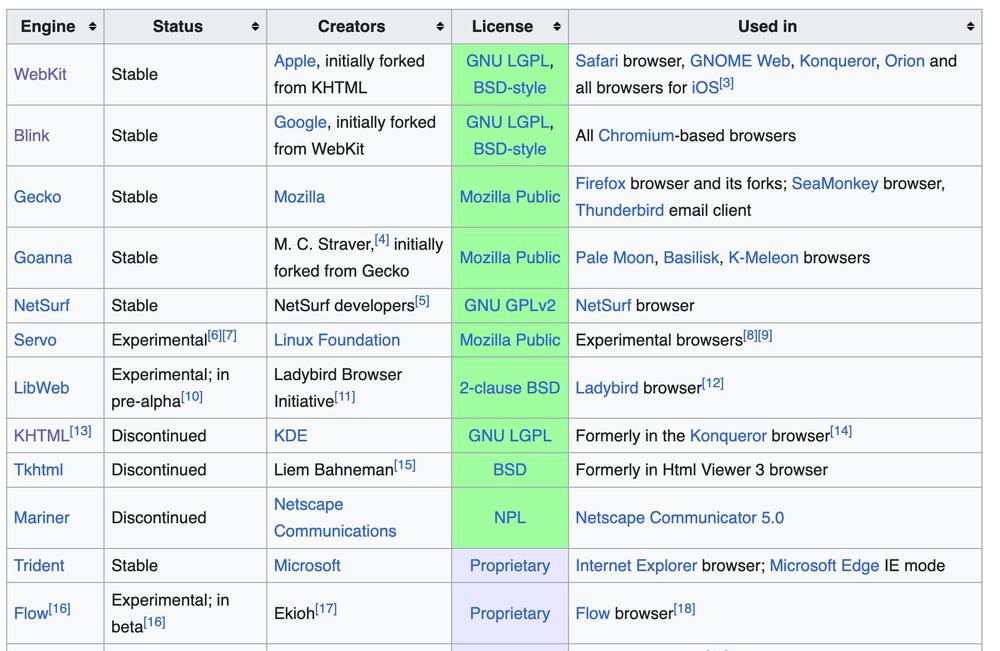Sort table by Creators column arrows
The width and height of the screenshot is (1000, 651).
440,27
